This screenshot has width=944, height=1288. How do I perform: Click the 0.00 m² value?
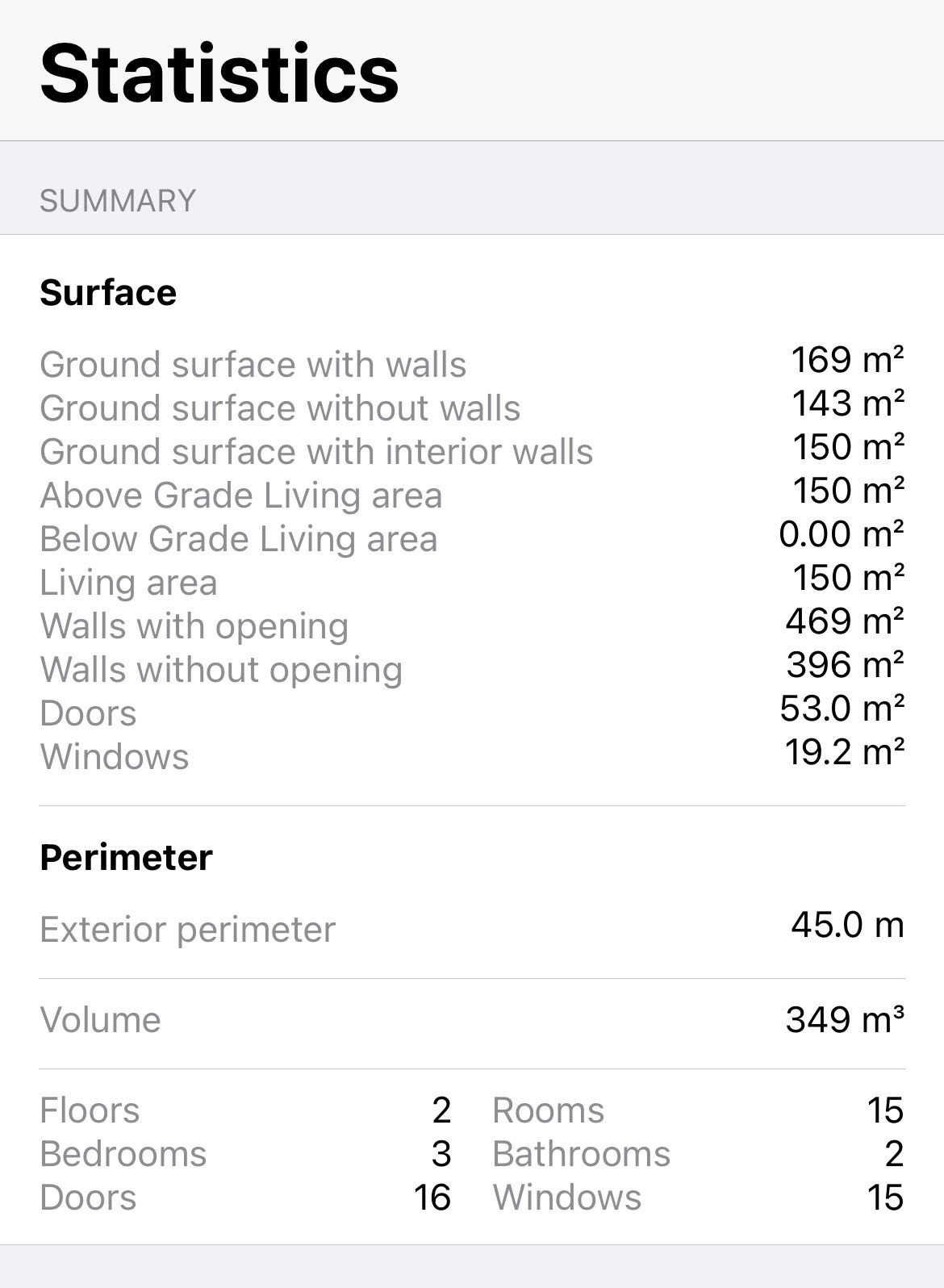point(842,534)
